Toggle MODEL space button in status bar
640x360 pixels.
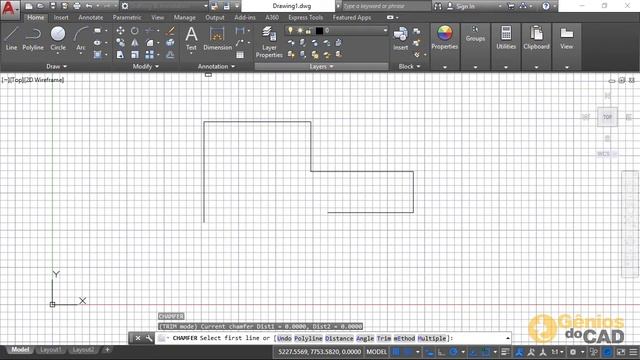(x=376, y=352)
